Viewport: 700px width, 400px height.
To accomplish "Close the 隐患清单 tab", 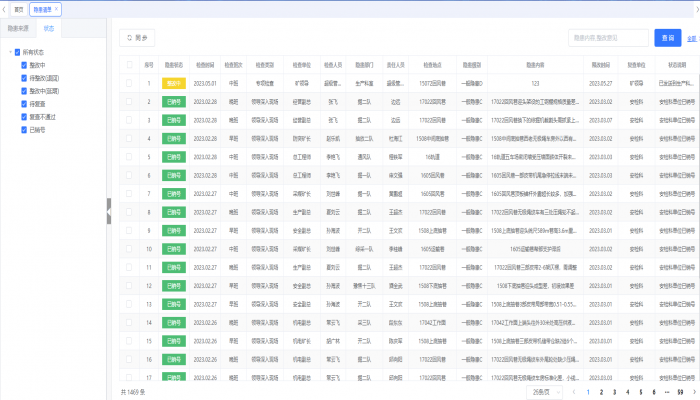I will click(57, 8).
